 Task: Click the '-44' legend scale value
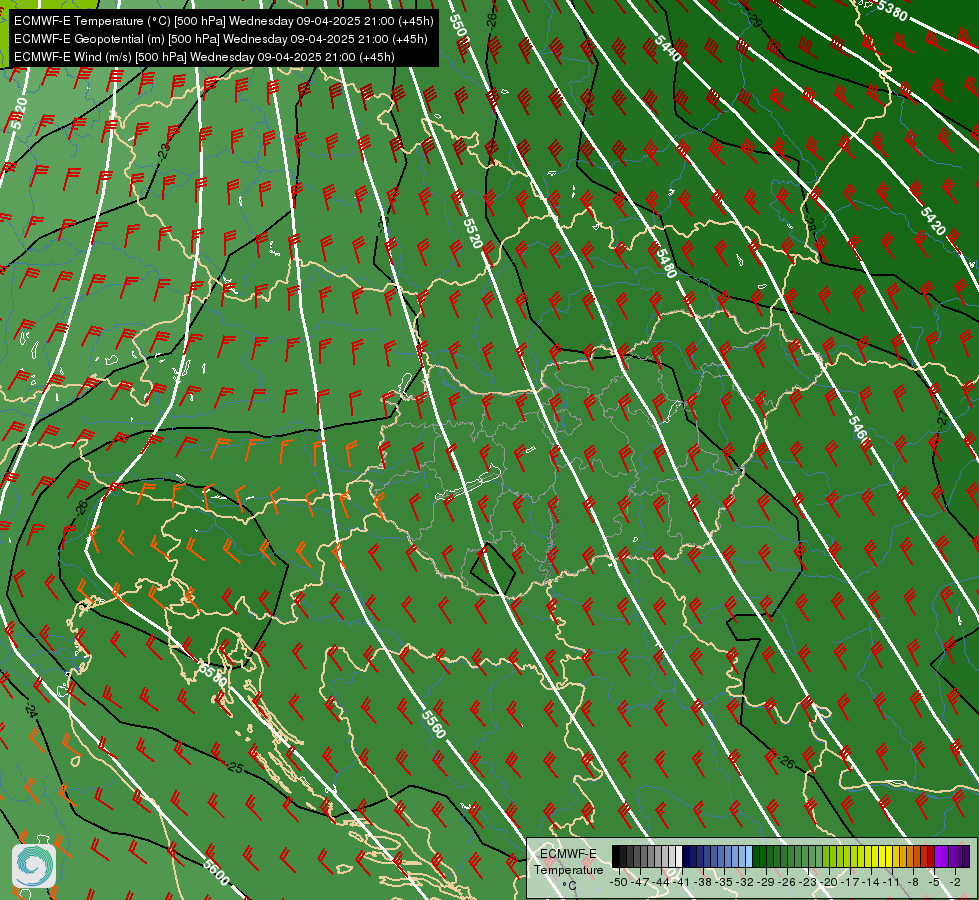click(x=661, y=882)
